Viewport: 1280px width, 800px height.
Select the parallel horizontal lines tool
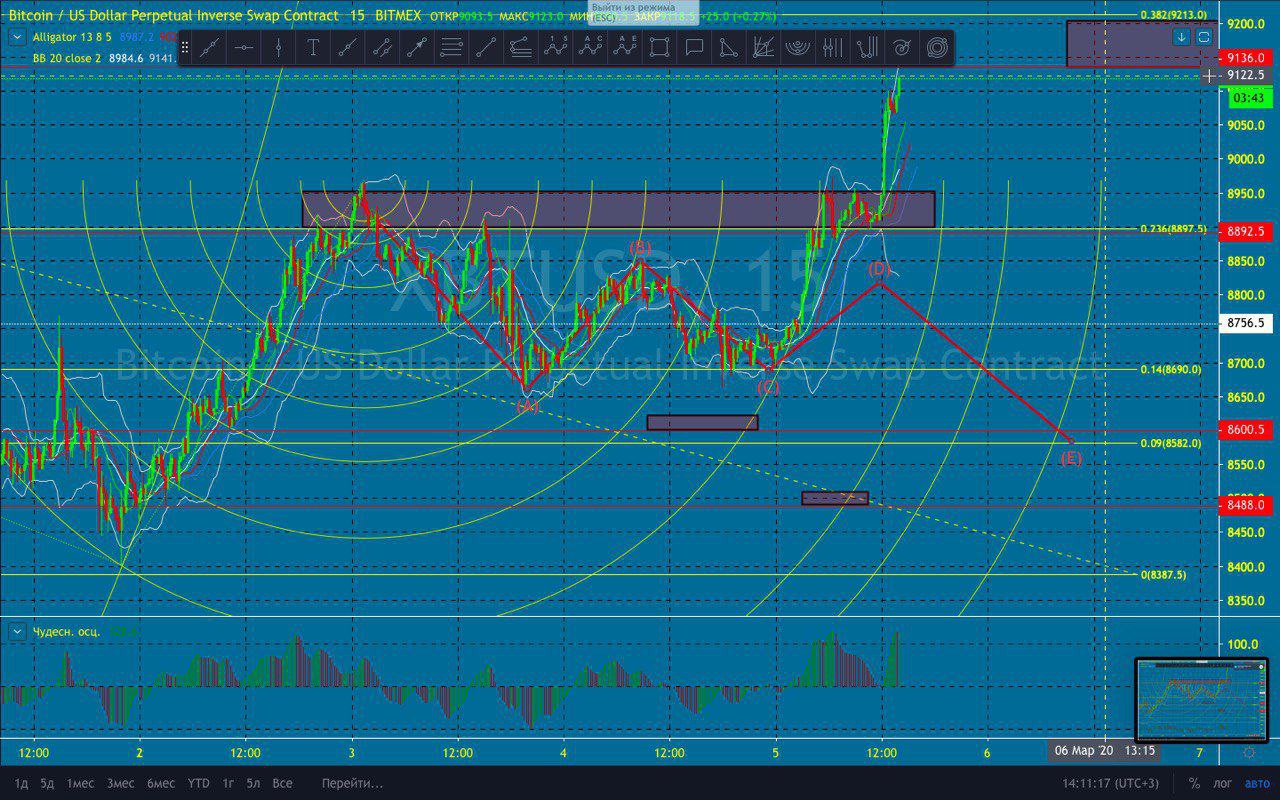tap(451, 47)
